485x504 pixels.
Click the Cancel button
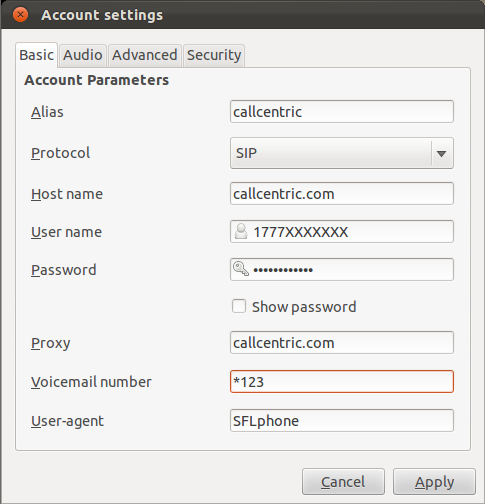coord(343,482)
